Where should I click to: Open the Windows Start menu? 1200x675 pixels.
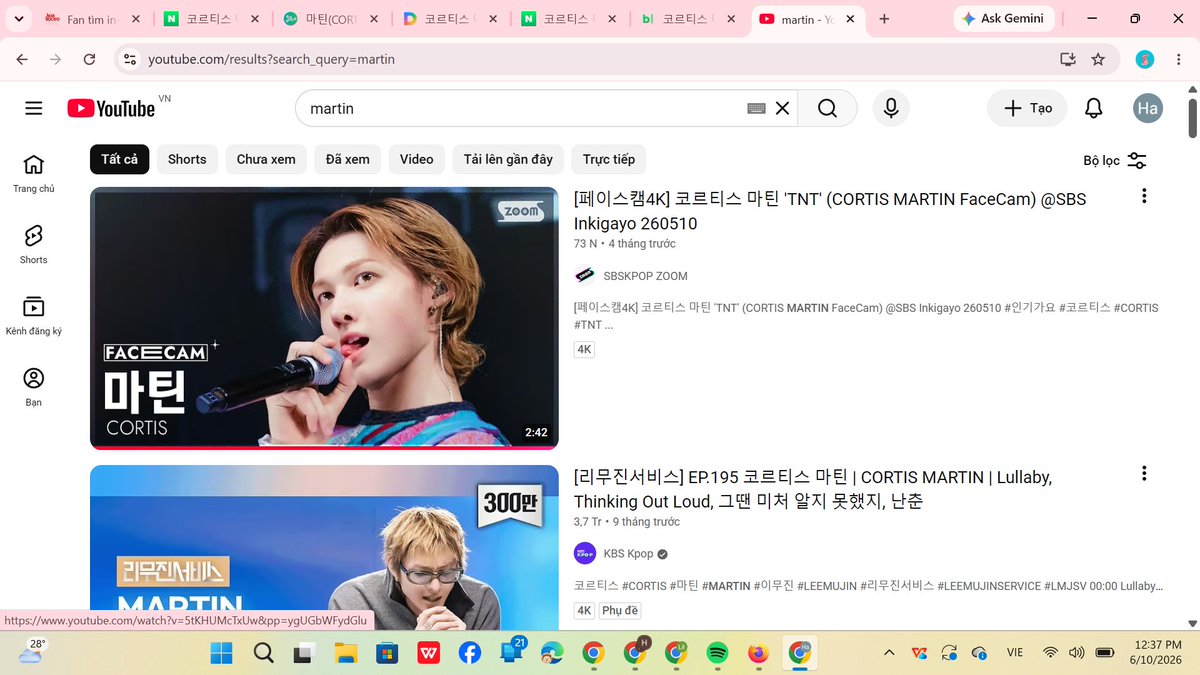tap(221, 653)
